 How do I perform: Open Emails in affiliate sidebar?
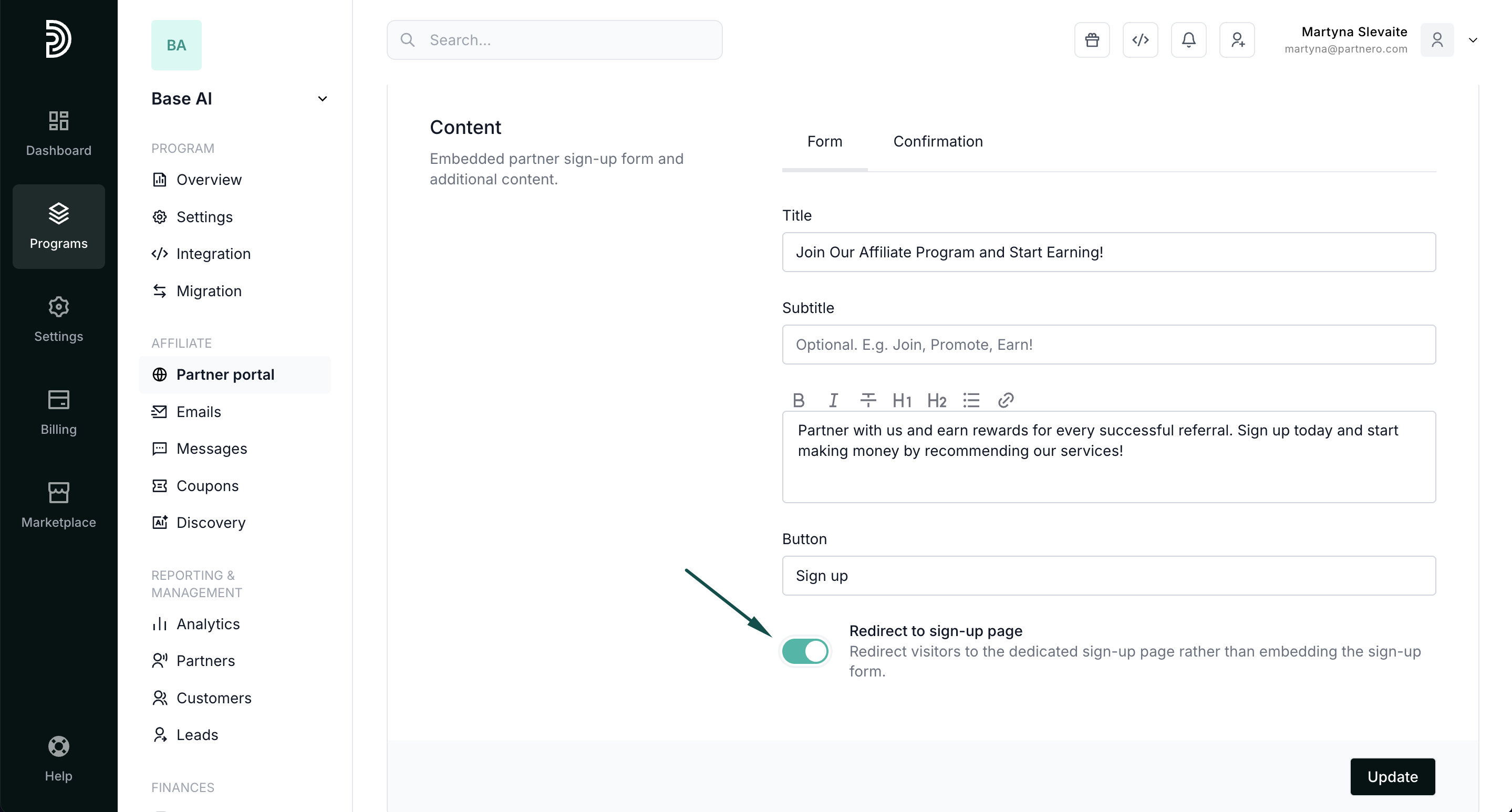point(199,412)
